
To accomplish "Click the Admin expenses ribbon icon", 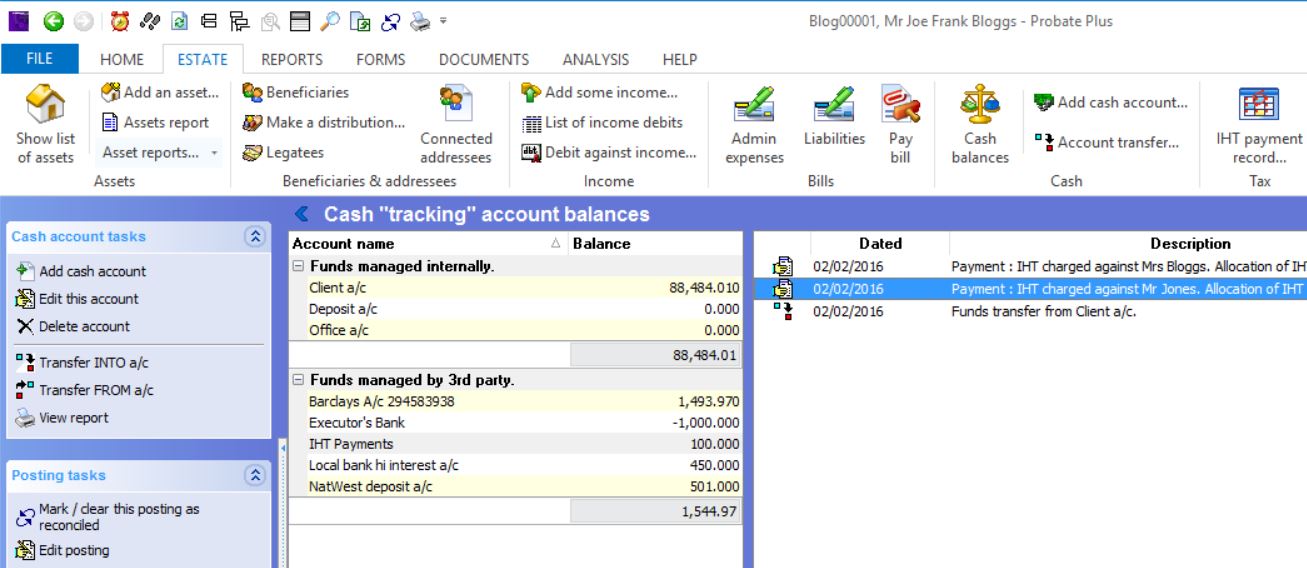I will [754, 106].
